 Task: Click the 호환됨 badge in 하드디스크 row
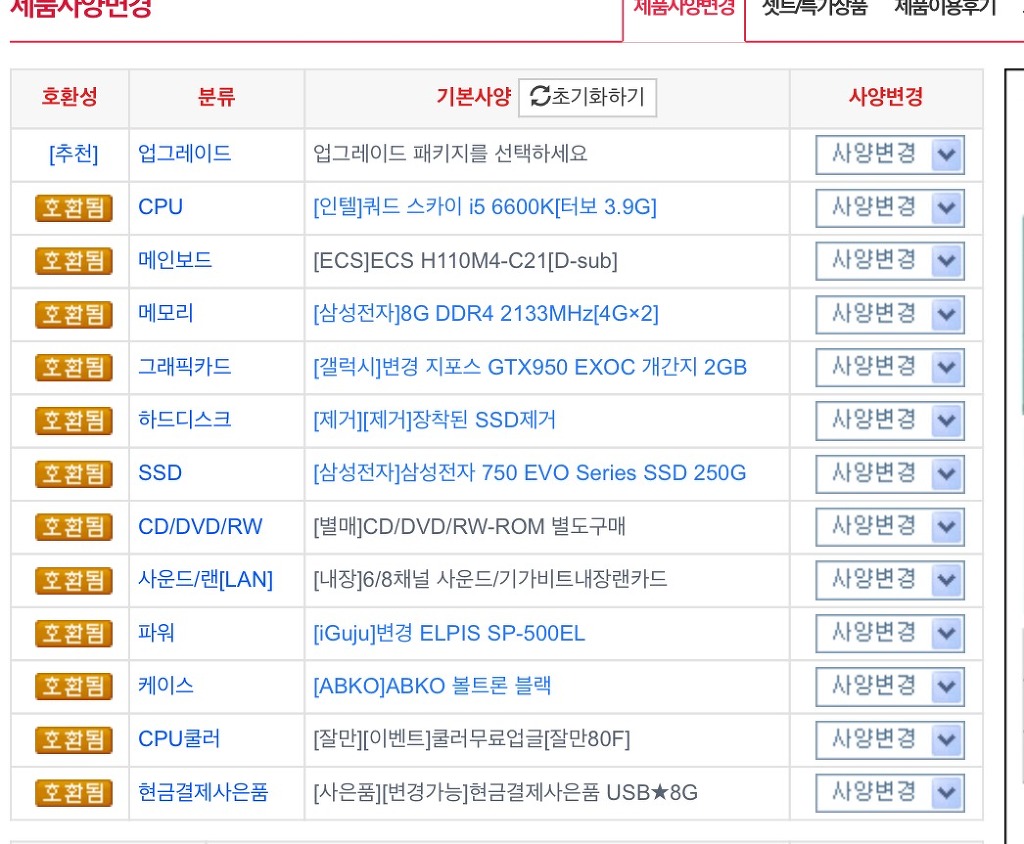pyautogui.click(x=74, y=421)
